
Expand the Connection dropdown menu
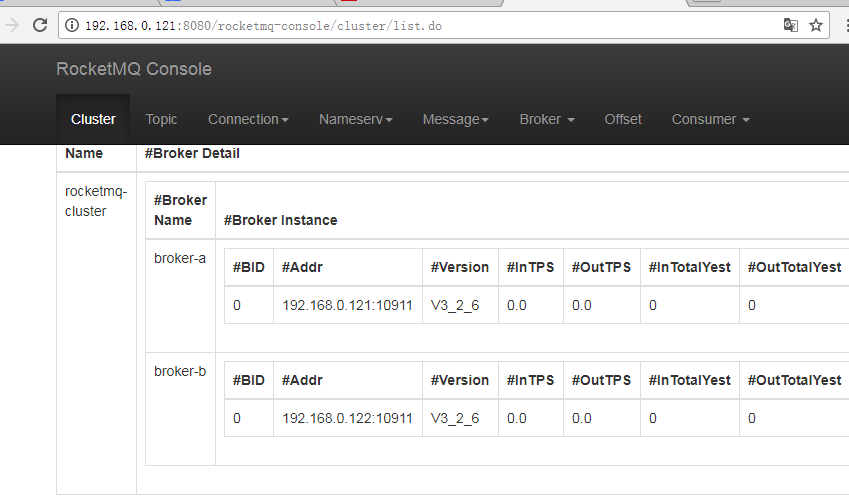(x=248, y=119)
